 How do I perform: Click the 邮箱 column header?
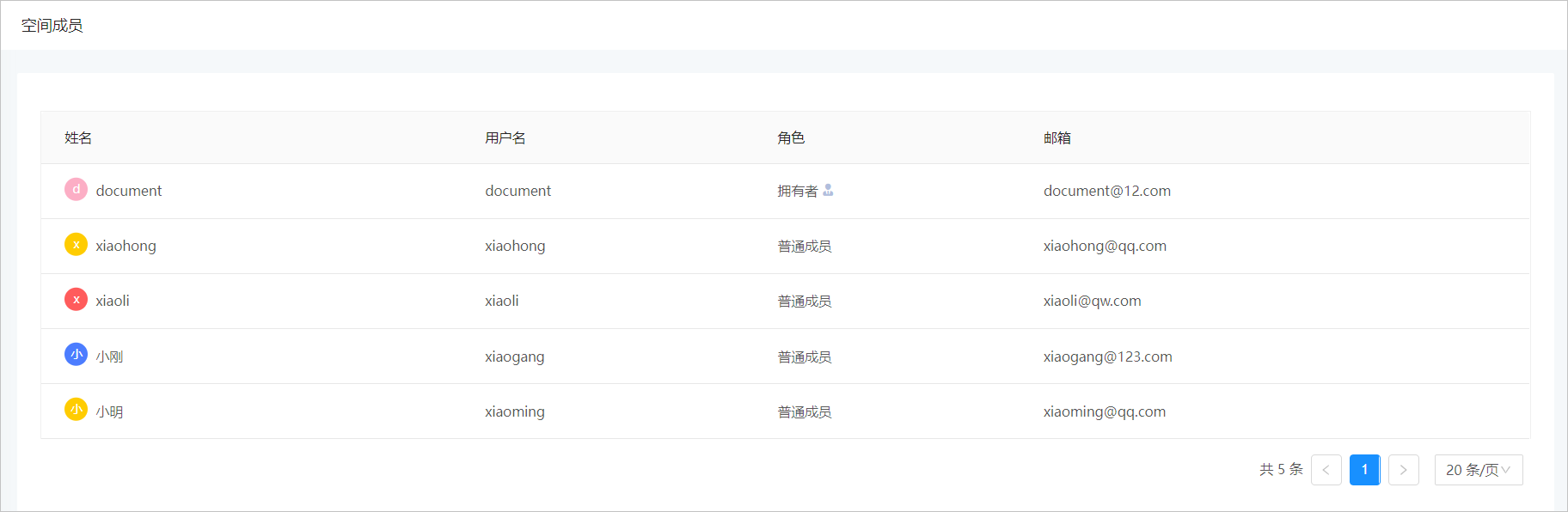pos(1057,138)
